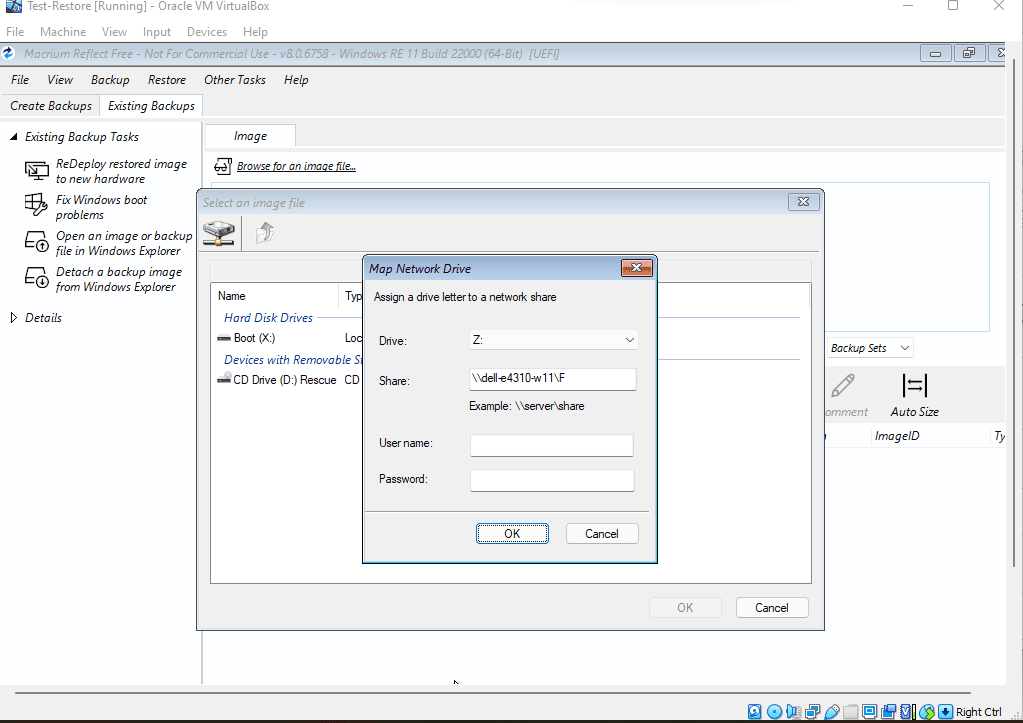Click Browse for an image file link
1023x723 pixels.
click(296, 166)
